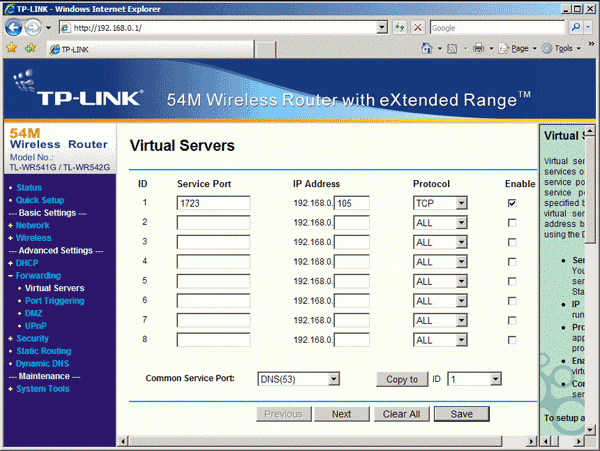Image resolution: width=600 pixels, height=451 pixels.
Task: Open the Common Service Port dropdown
Action: coord(298,379)
